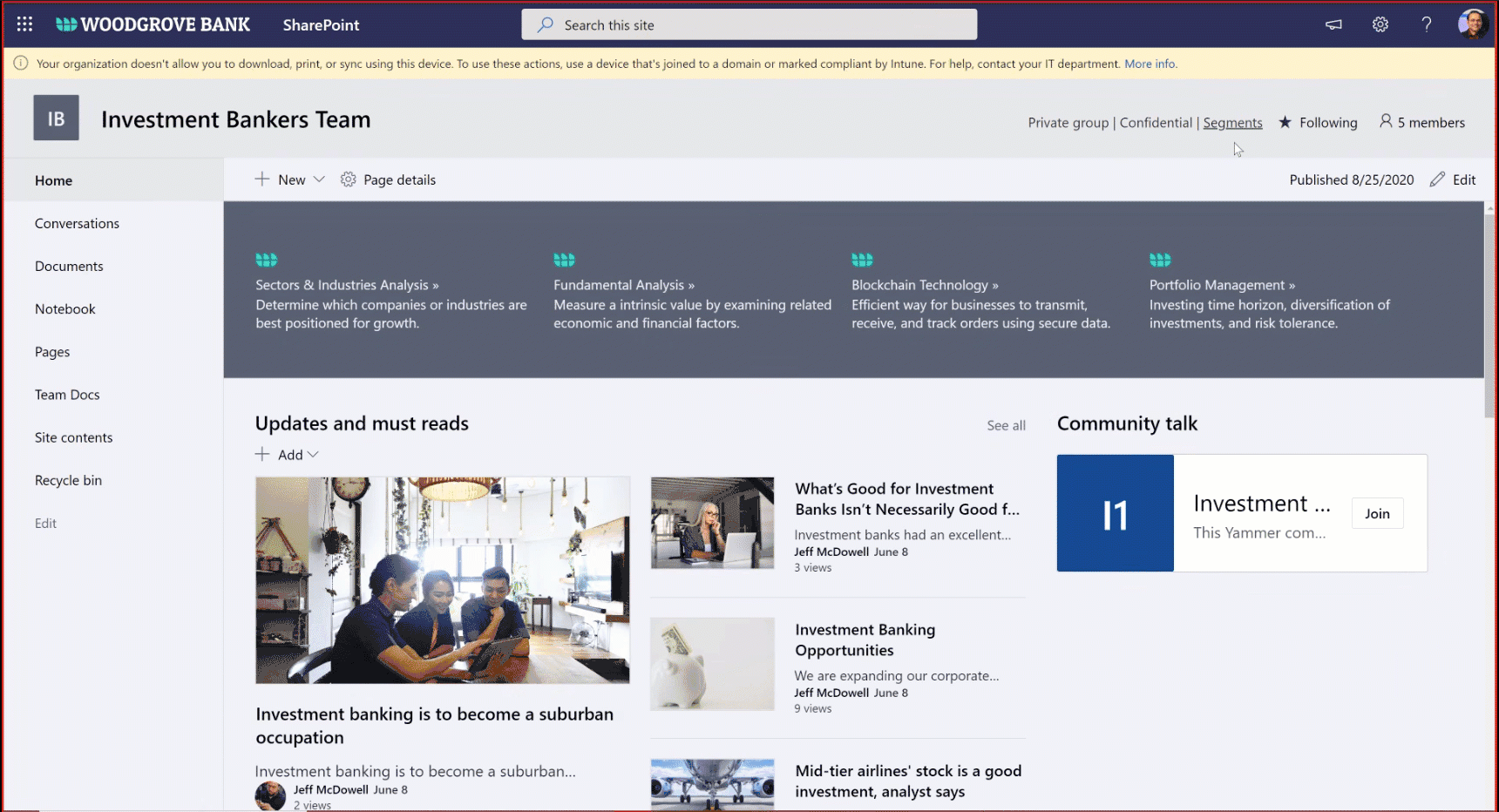Unfollow the Investment Bankers Team site
This screenshot has height=812, width=1499.
(x=1318, y=122)
